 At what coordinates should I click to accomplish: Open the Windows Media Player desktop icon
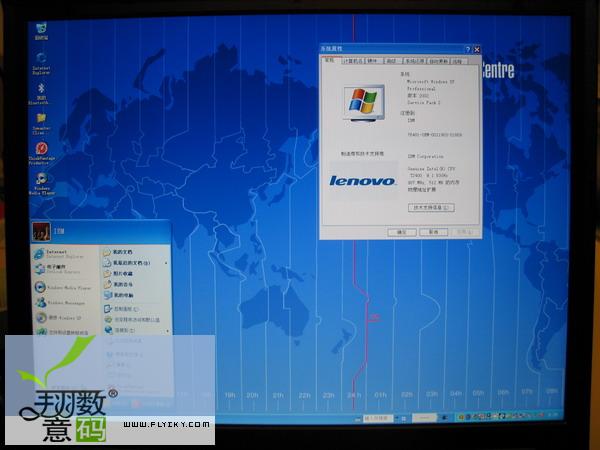42,184
